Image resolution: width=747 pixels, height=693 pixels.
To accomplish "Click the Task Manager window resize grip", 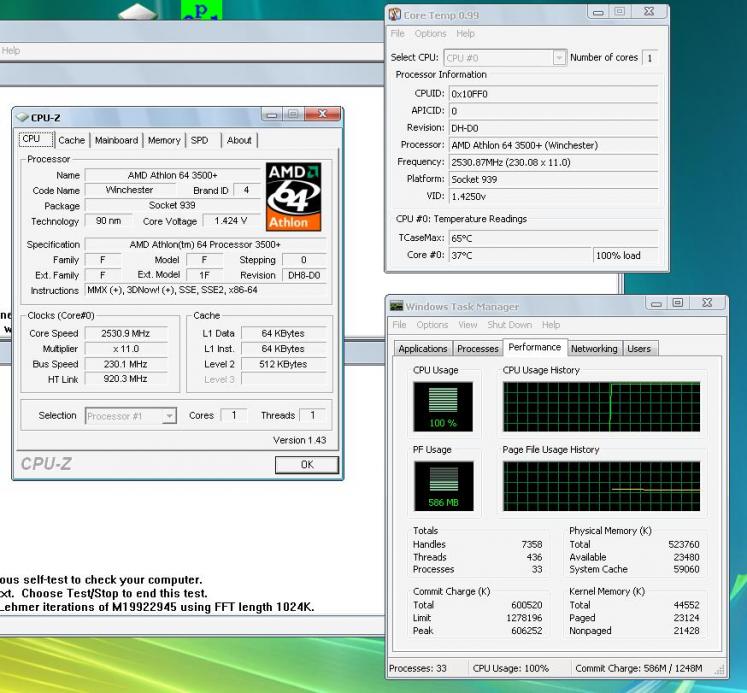I will click(x=719, y=671).
